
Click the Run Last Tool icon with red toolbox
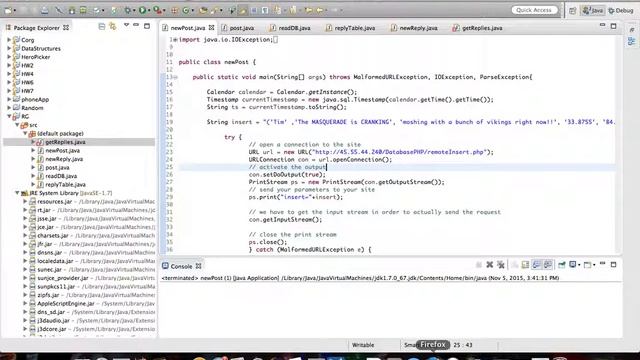click(157, 10)
